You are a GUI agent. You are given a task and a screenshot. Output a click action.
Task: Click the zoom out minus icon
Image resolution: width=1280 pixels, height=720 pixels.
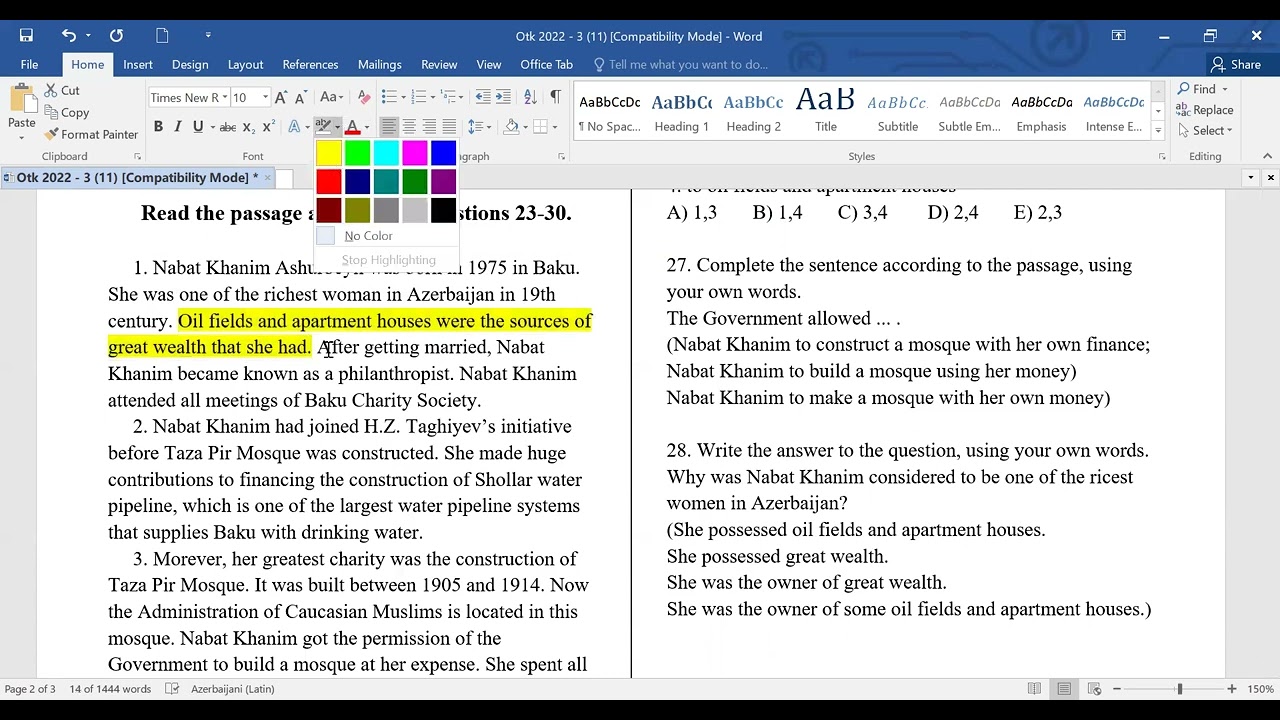click(1117, 689)
